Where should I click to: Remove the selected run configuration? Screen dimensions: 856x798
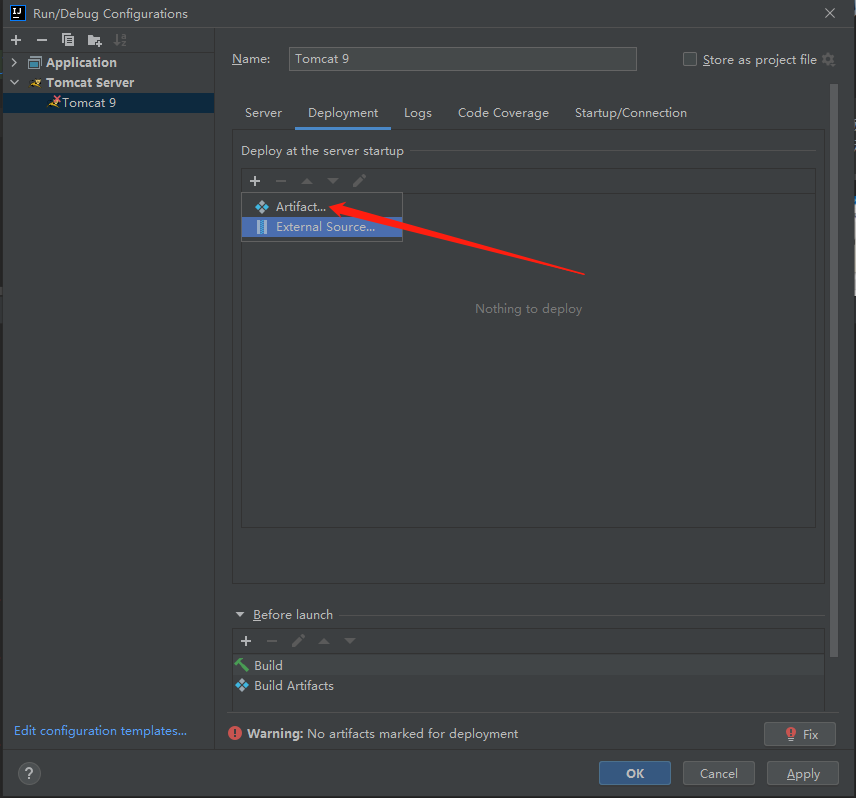tap(42, 40)
